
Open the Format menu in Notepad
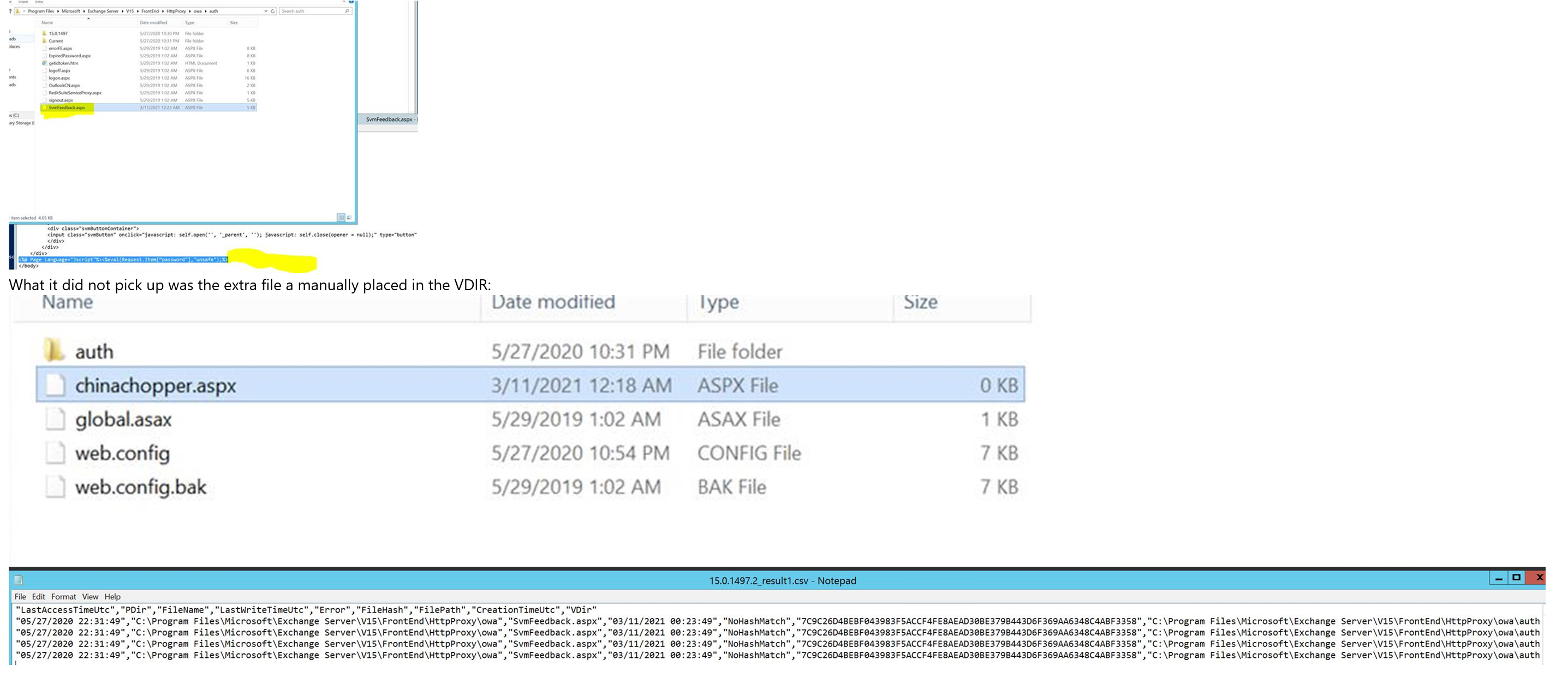(63, 596)
